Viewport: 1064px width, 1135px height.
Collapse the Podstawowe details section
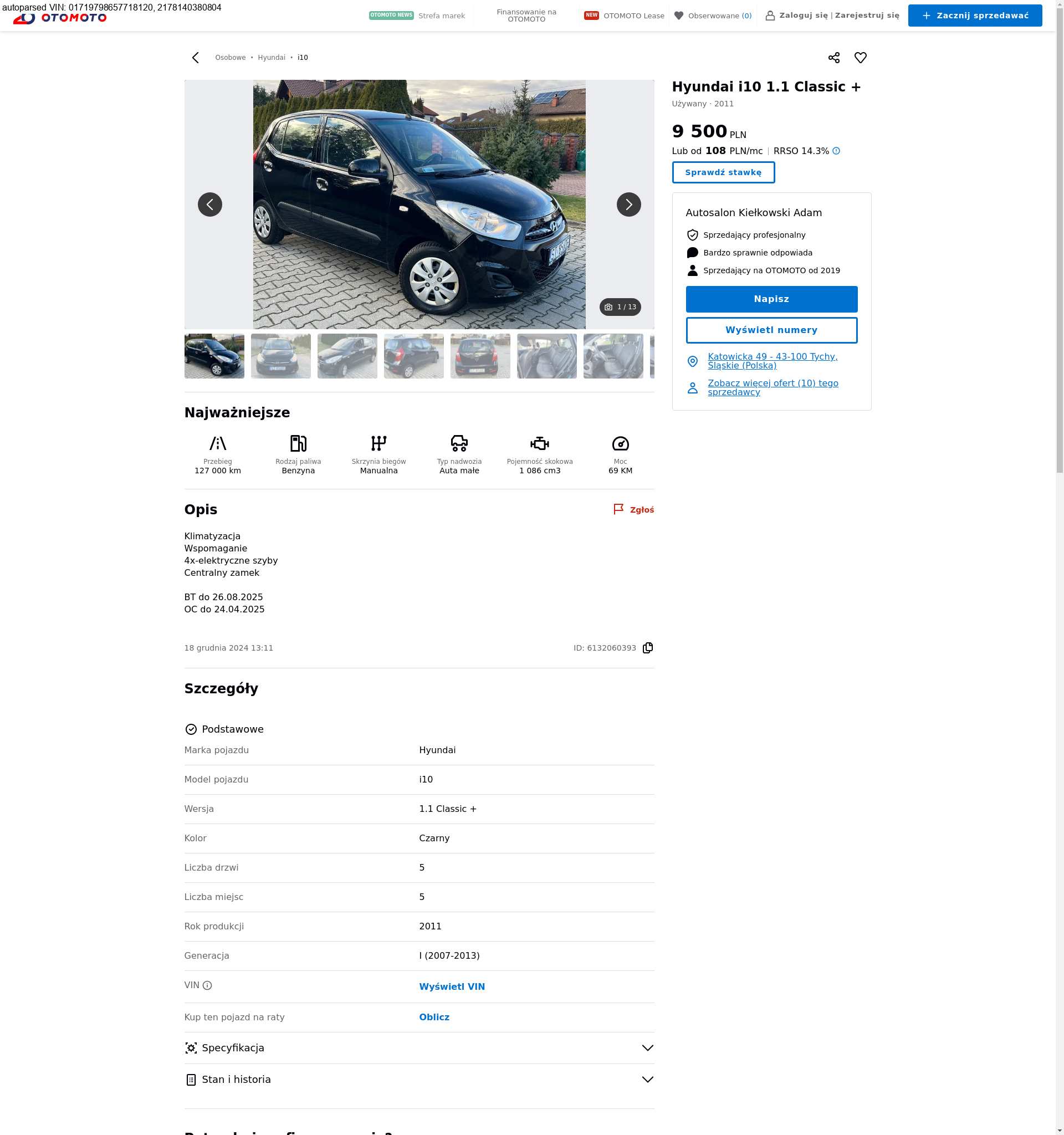click(x=232, y=729)
